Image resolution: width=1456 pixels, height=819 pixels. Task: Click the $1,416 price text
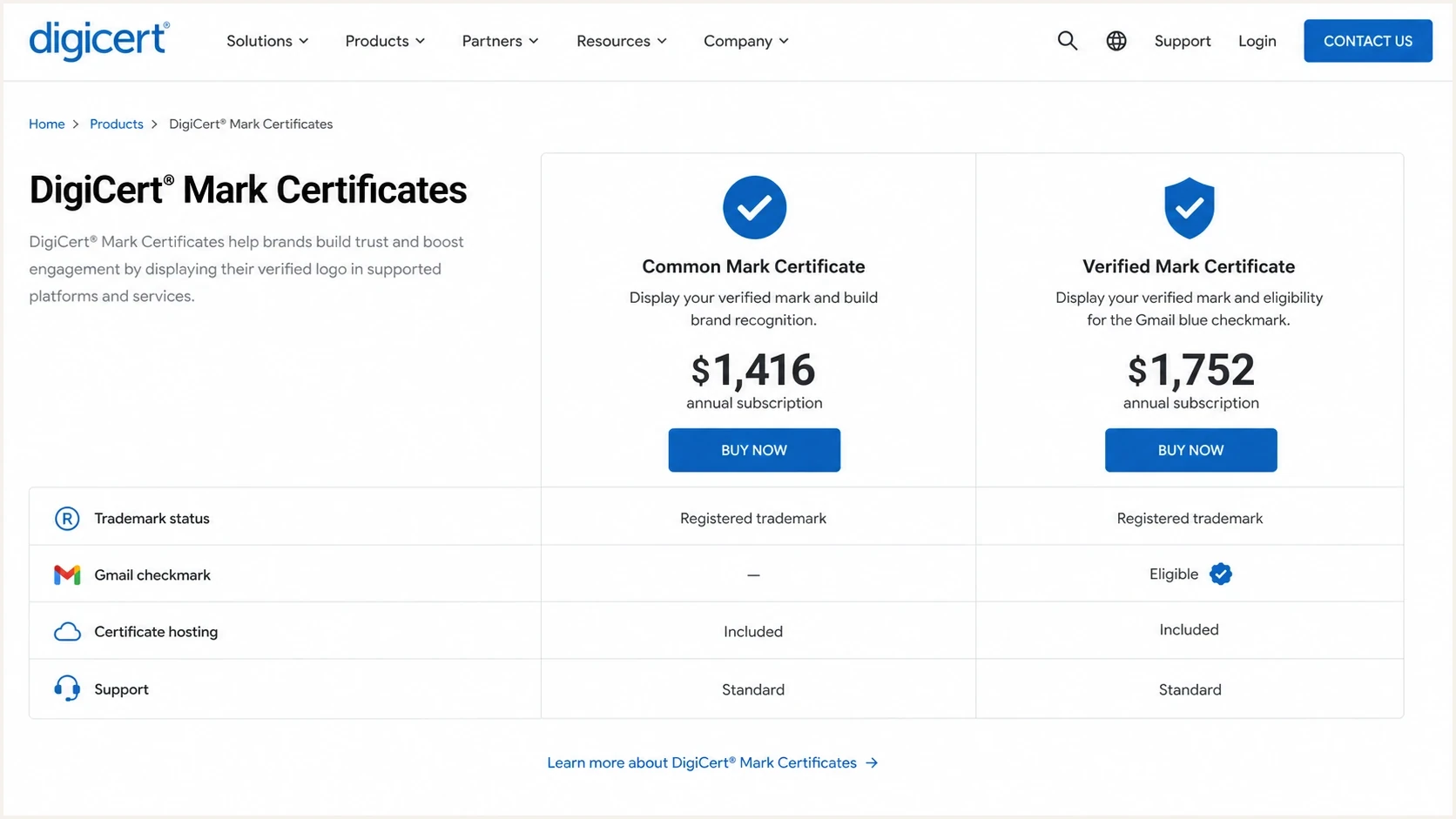tap(753, 371)
